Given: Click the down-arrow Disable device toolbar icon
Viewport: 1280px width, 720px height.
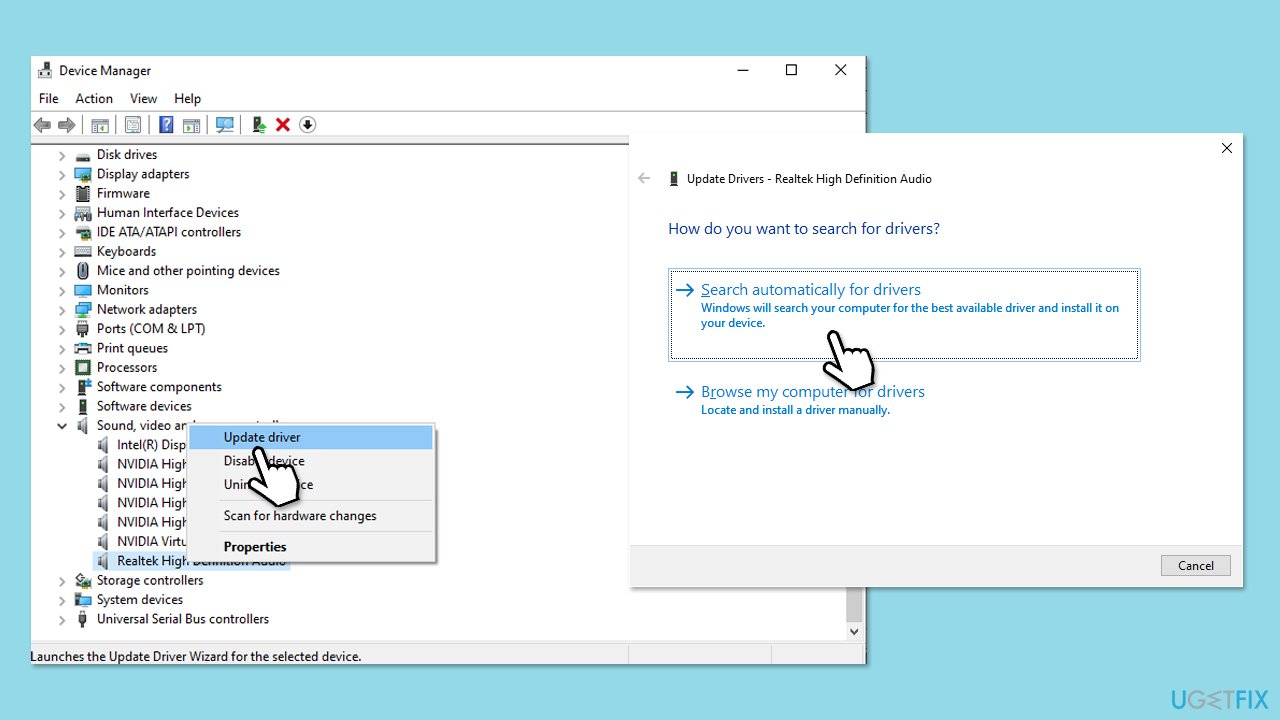Looking at the screenshot, I should 308,125.
